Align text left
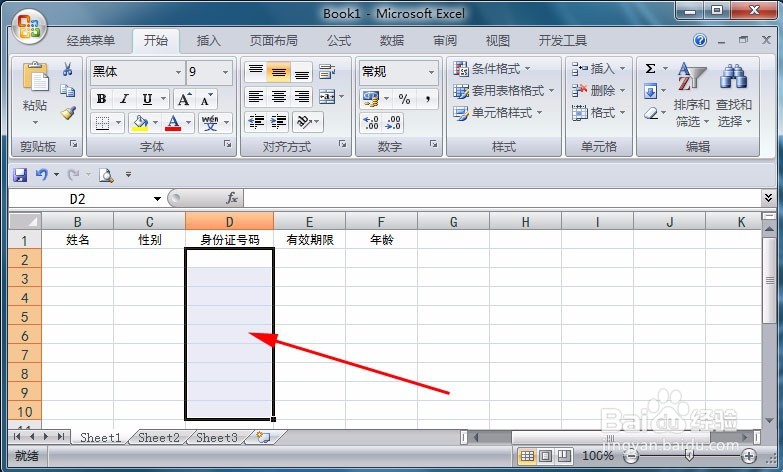 click(x=256, y=96)
